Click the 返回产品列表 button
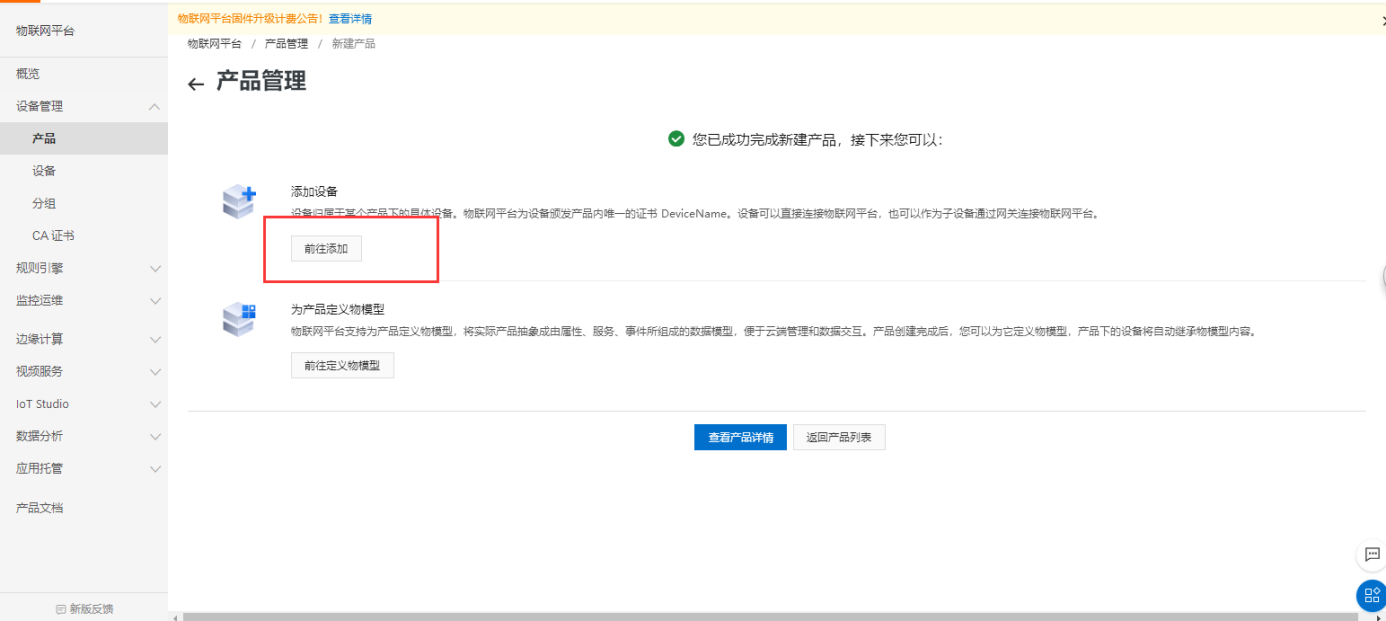 pos(839,437)
